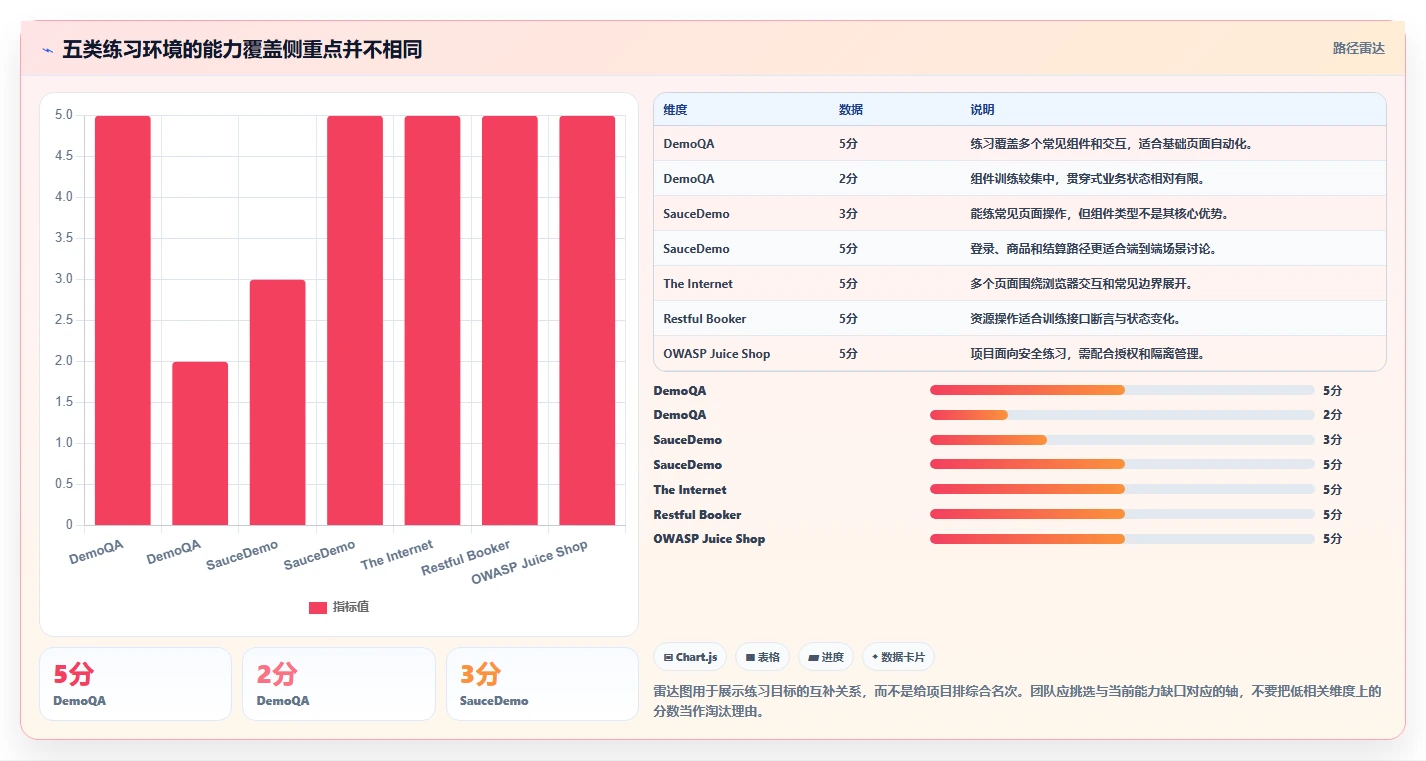Click Restful Booker name in the table
Screen dimensions: 1426x761
705,319
